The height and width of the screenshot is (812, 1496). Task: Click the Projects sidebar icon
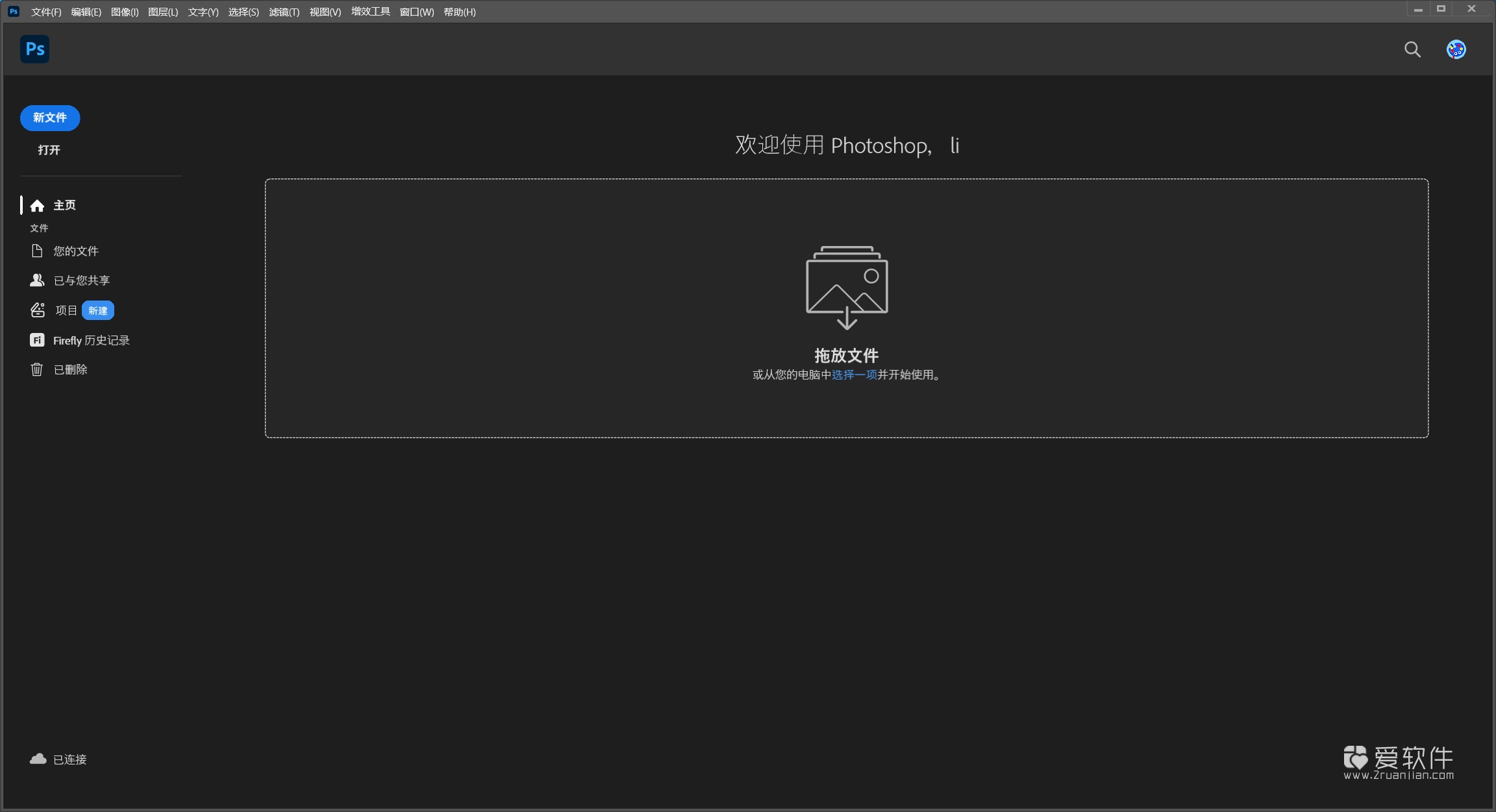tap(38, 310)
